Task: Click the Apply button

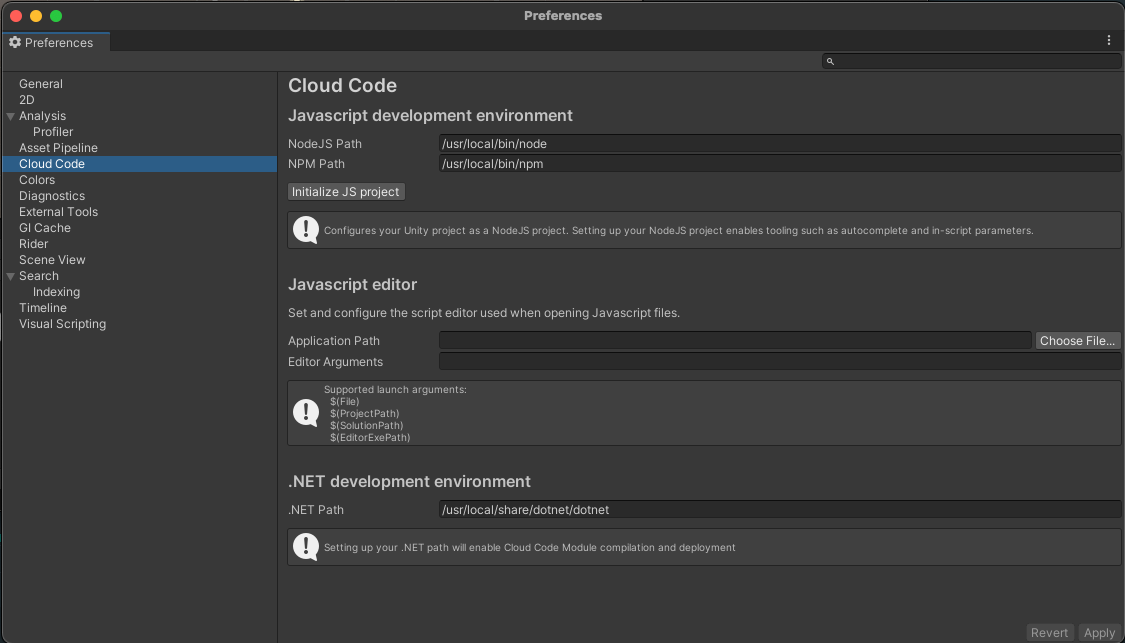Action: (x=1099, y=632)
